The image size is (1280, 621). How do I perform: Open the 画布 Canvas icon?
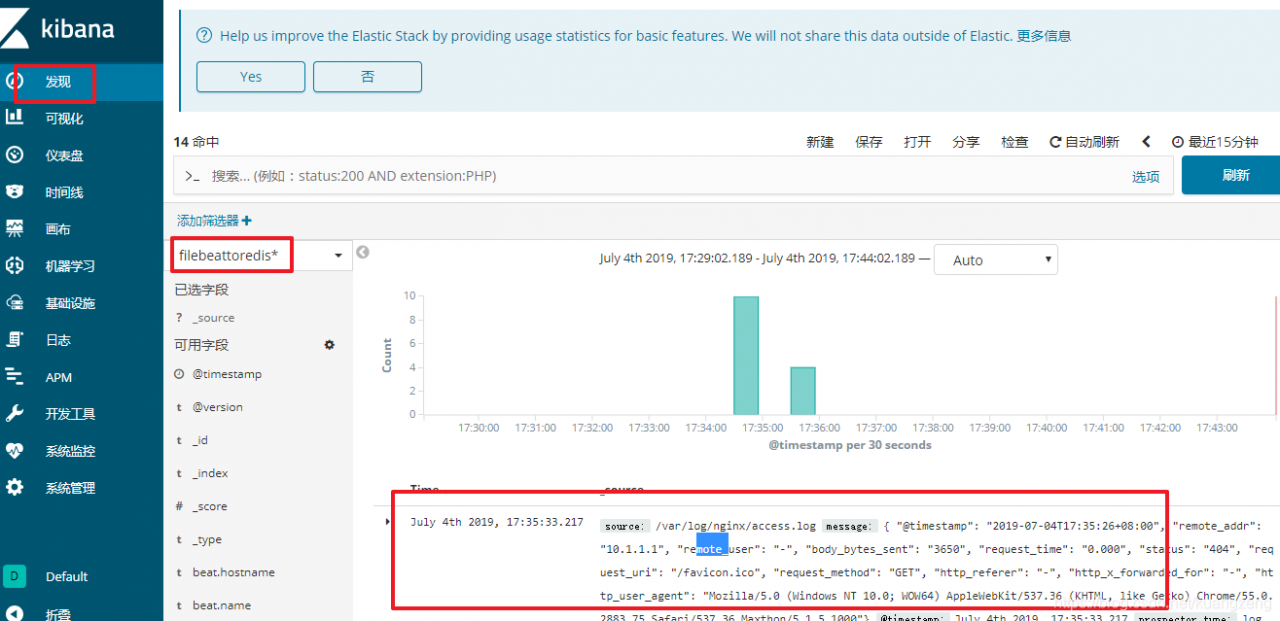(14, 229)
